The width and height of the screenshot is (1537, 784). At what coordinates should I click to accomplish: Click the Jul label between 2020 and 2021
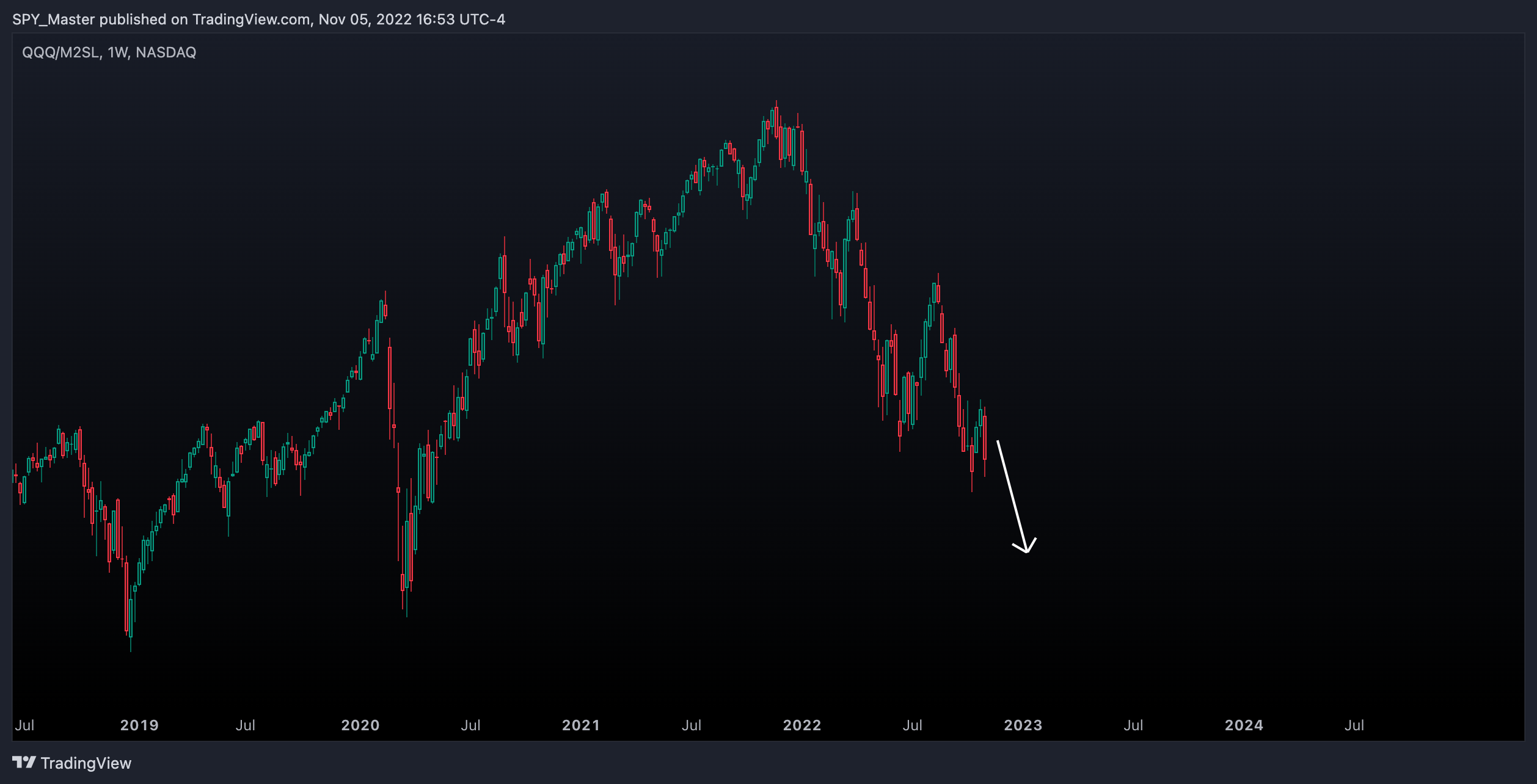pyautogui.click(x=471, y=725)
